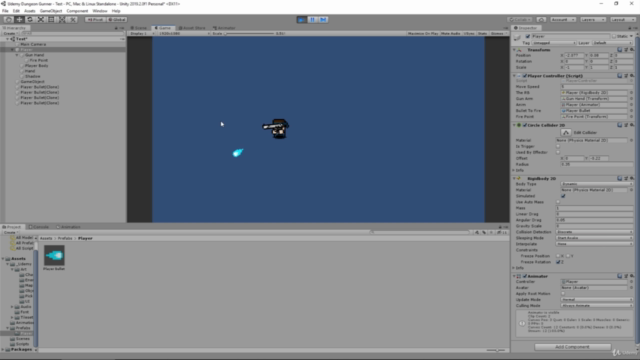Toggle Static checkbox in Inspector

(614, 36)
